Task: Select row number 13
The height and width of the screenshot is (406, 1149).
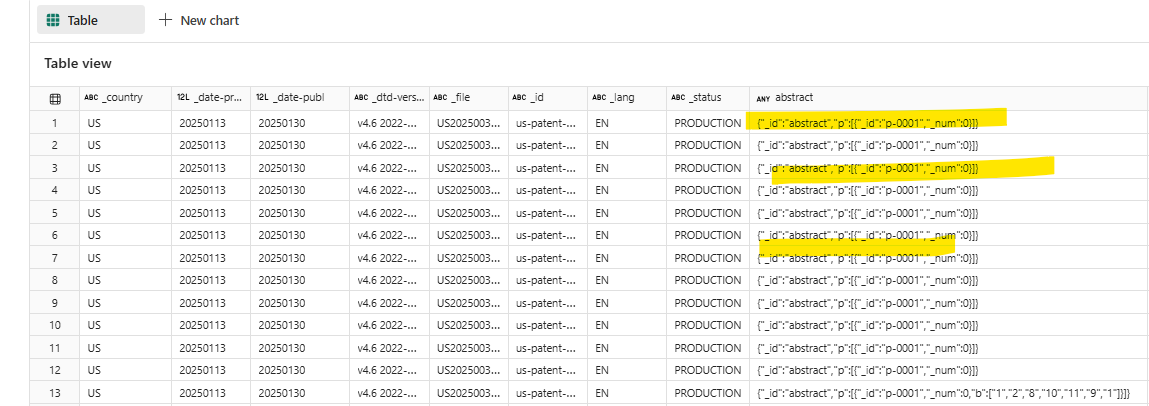Action: (x=54, y=394)
